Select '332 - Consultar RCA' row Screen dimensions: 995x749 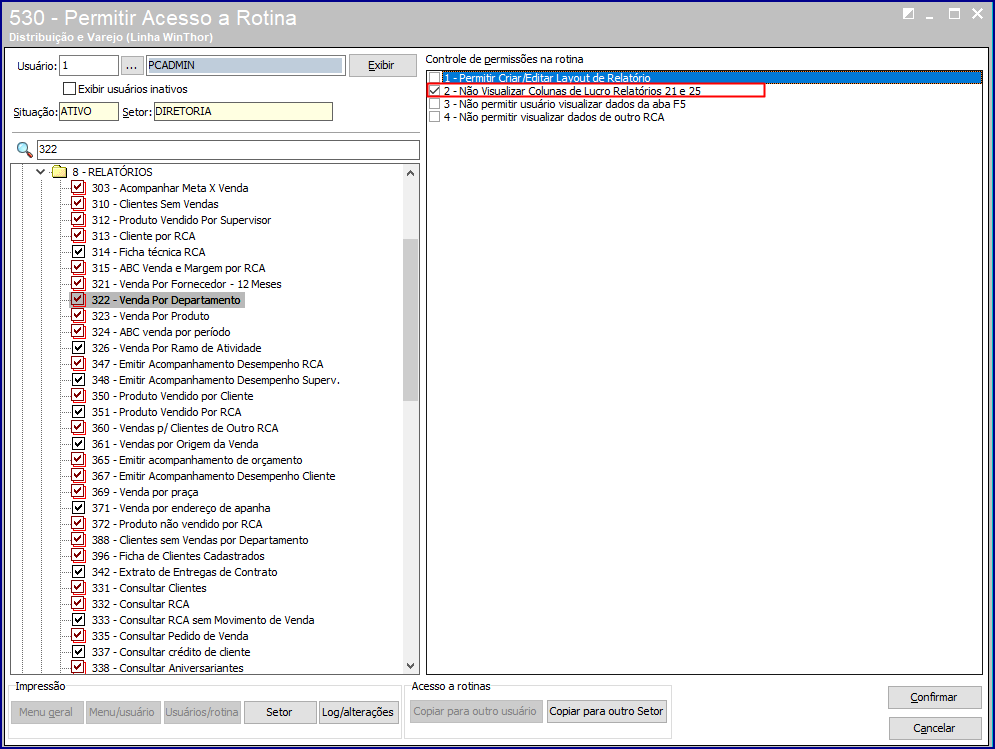(x=141, y=604)
